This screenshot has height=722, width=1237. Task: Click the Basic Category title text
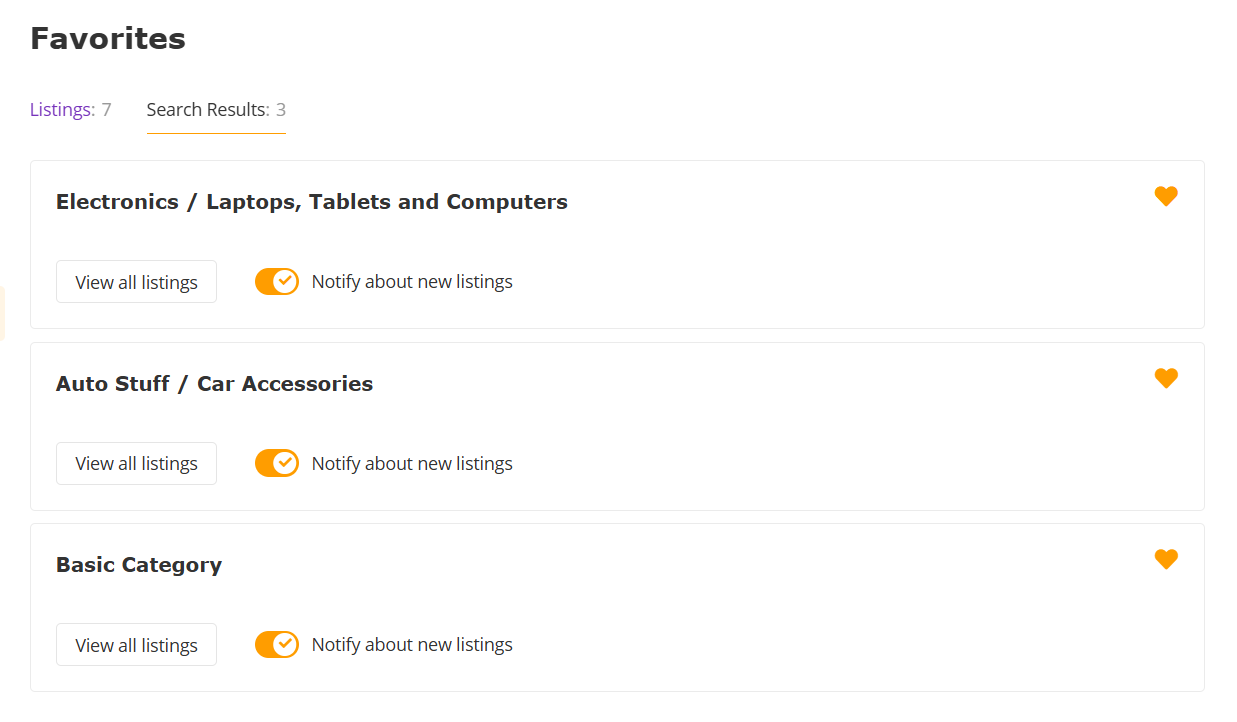pyautogui.click(x=139, y=565)
